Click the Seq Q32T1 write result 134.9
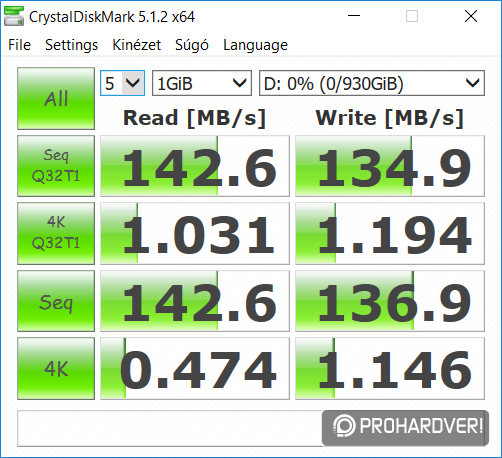Viewport: 502px width, 458px height. 390,166
